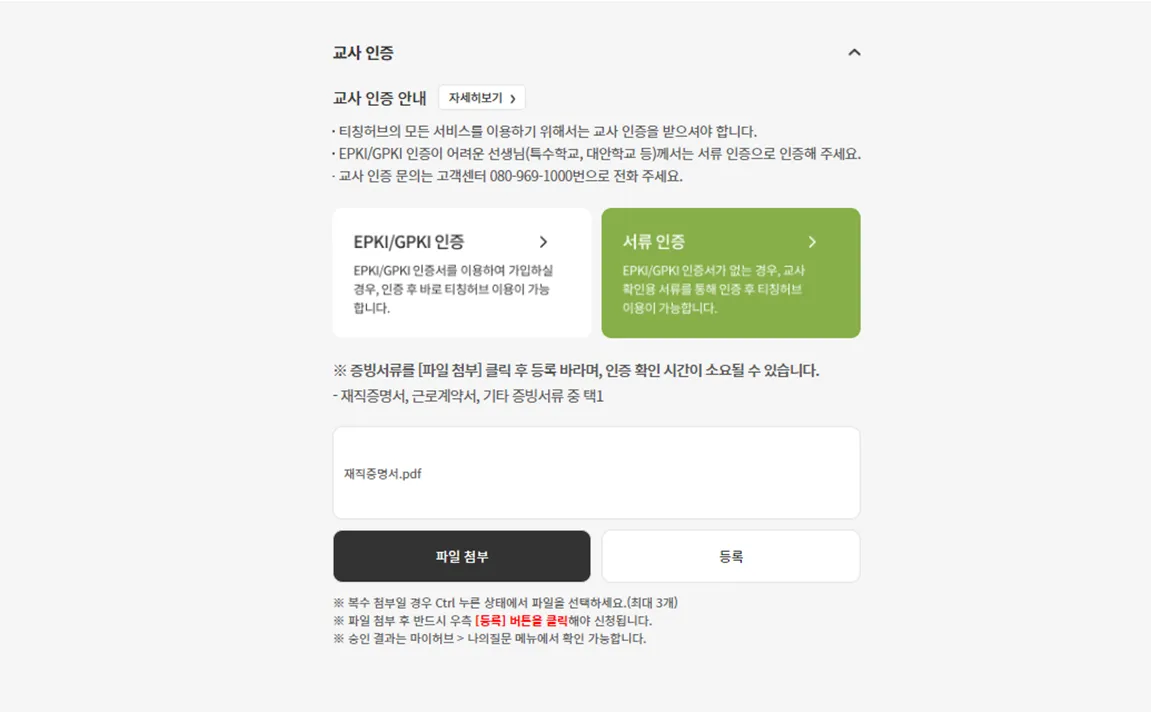Click the attached 재직증명서.pdf file name
The image size is (1151, 712).
tap(382, 473)
